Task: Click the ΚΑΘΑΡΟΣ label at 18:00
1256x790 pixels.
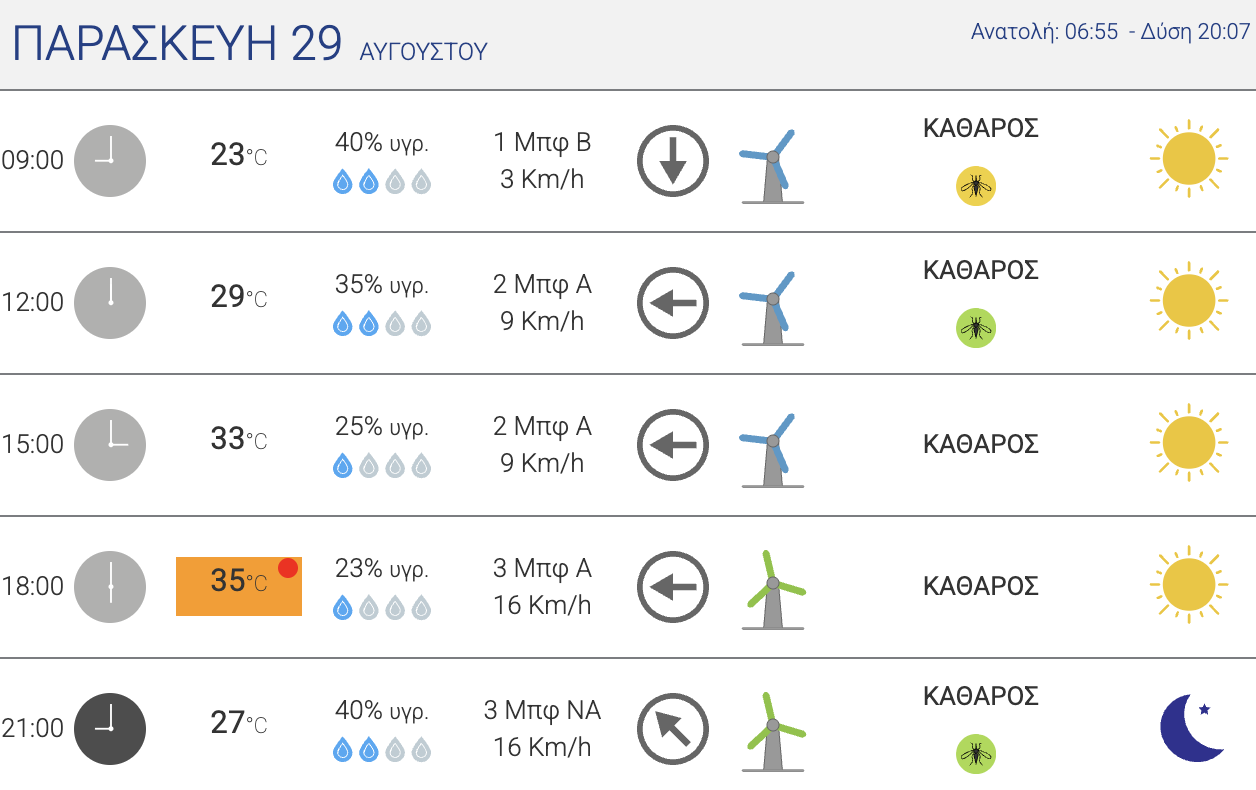Action: pyautogui.click(x=980, y=586)
